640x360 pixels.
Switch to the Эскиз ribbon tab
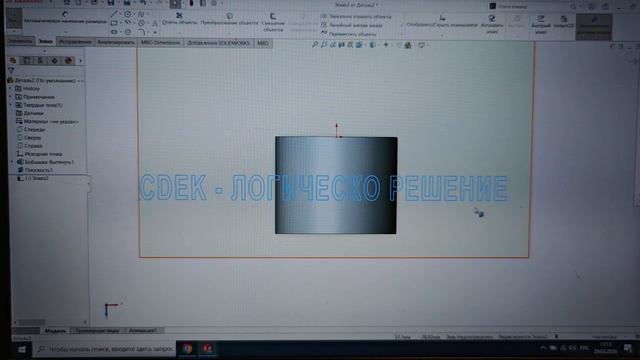coord(45,42)
